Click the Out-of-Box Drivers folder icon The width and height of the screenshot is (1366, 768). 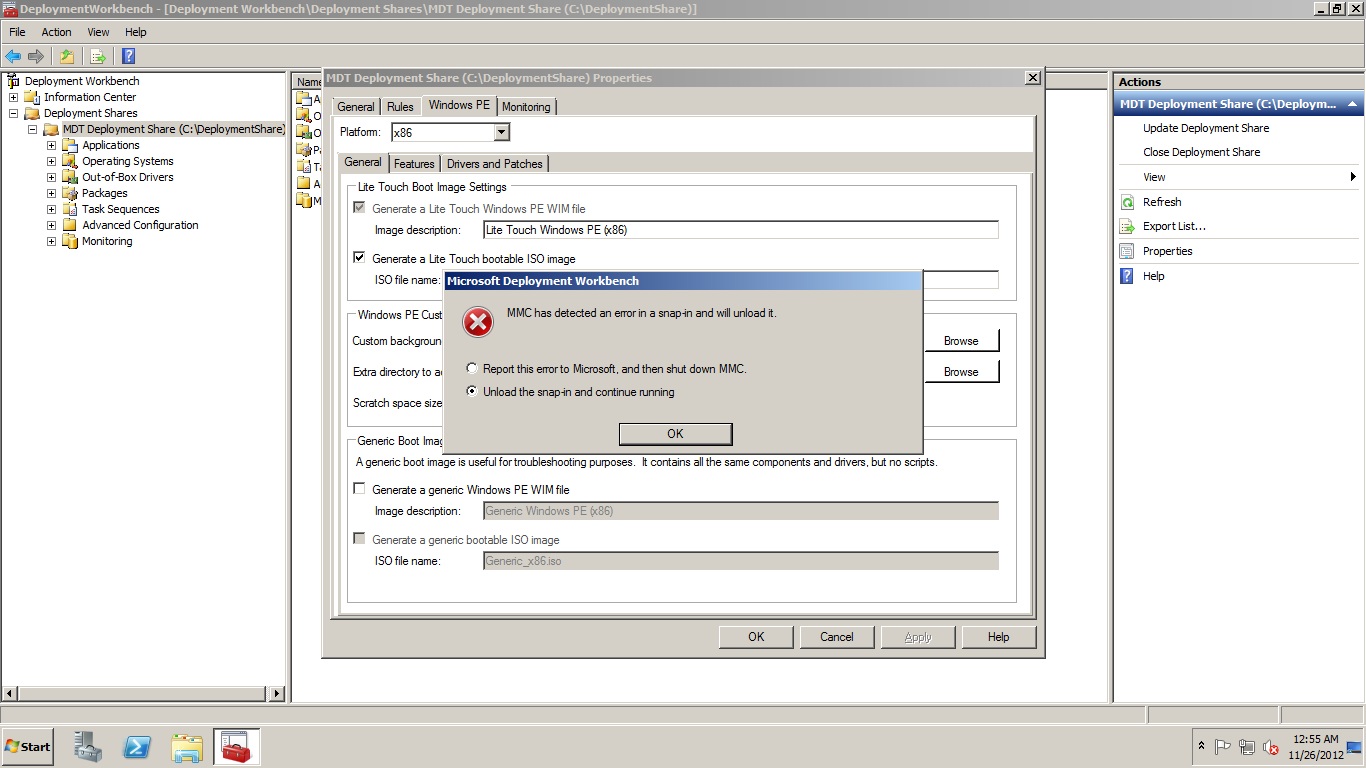point(70,177)
